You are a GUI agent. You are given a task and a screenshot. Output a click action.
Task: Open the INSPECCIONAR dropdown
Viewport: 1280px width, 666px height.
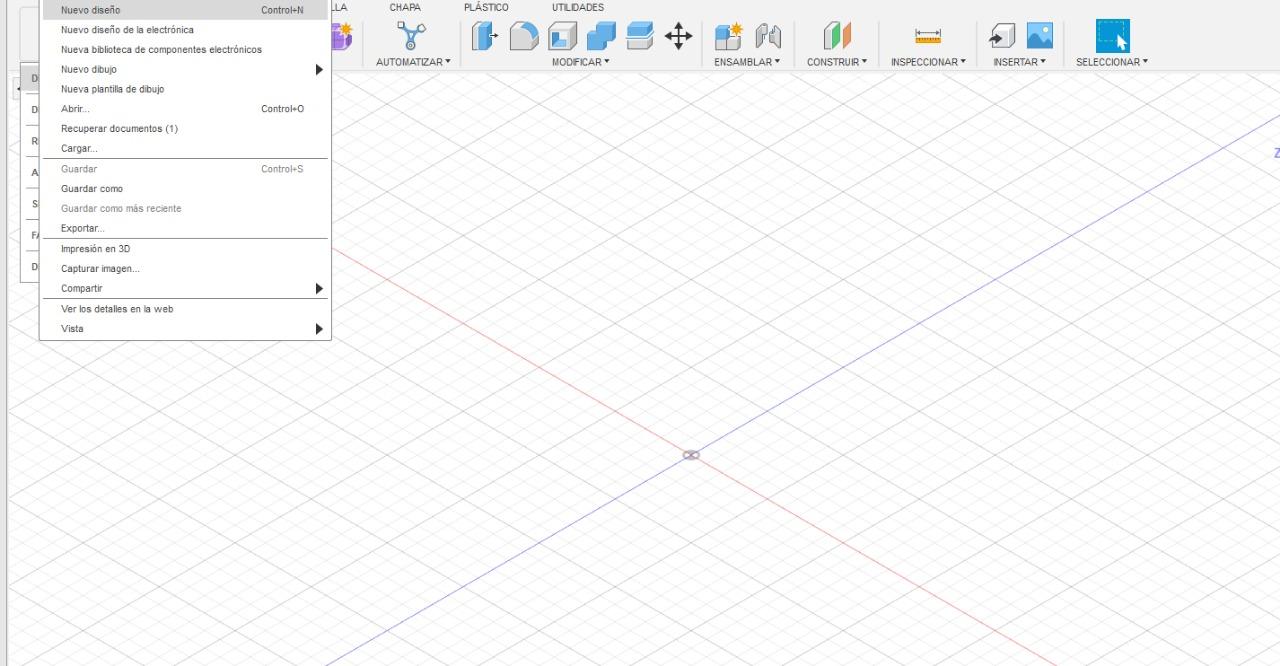pos(928,62)
